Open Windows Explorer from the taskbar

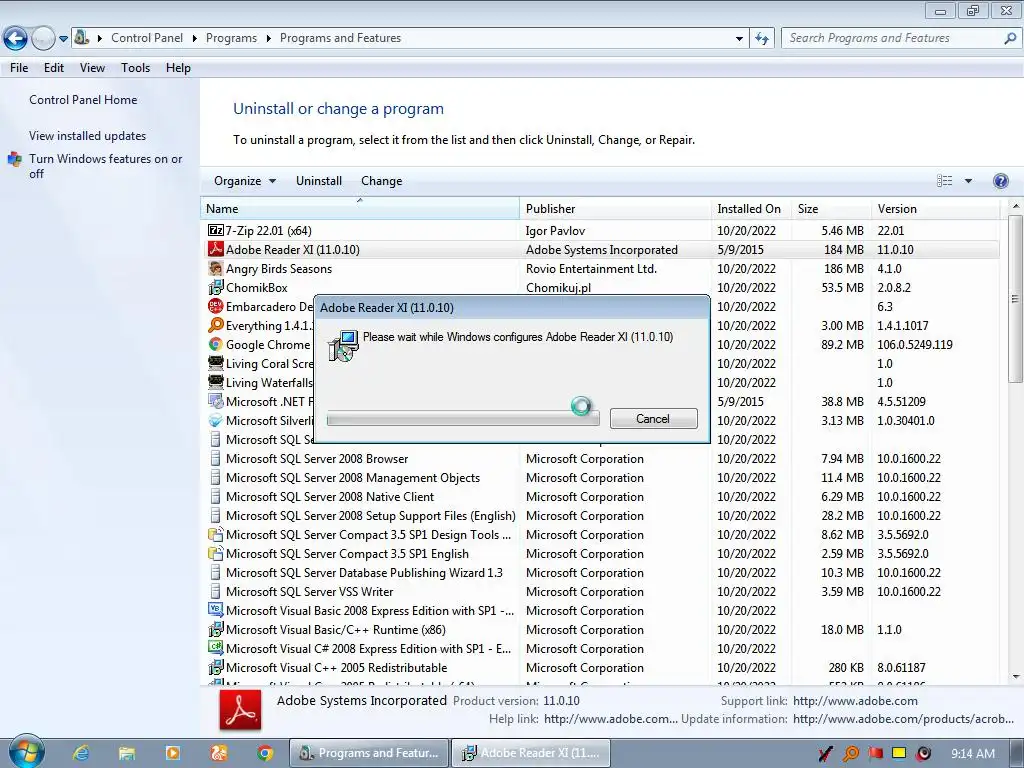click(x=127, y=753)
